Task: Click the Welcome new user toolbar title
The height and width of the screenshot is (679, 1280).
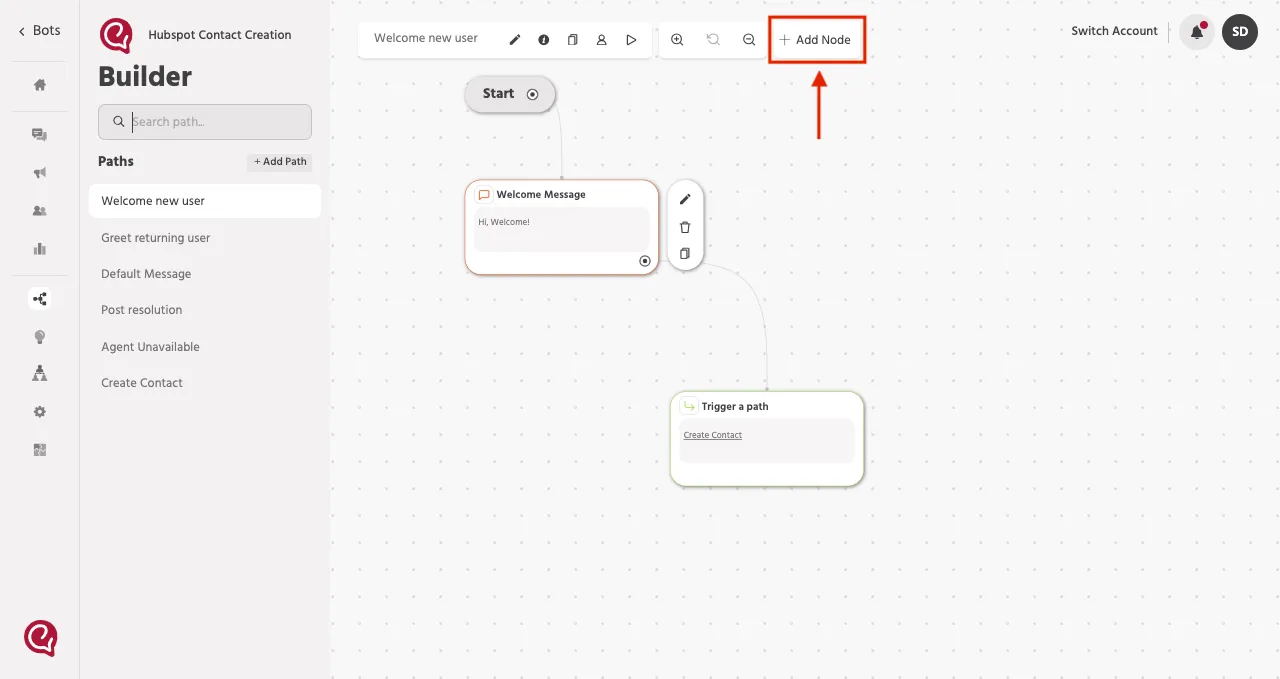Action: (426, 38)
